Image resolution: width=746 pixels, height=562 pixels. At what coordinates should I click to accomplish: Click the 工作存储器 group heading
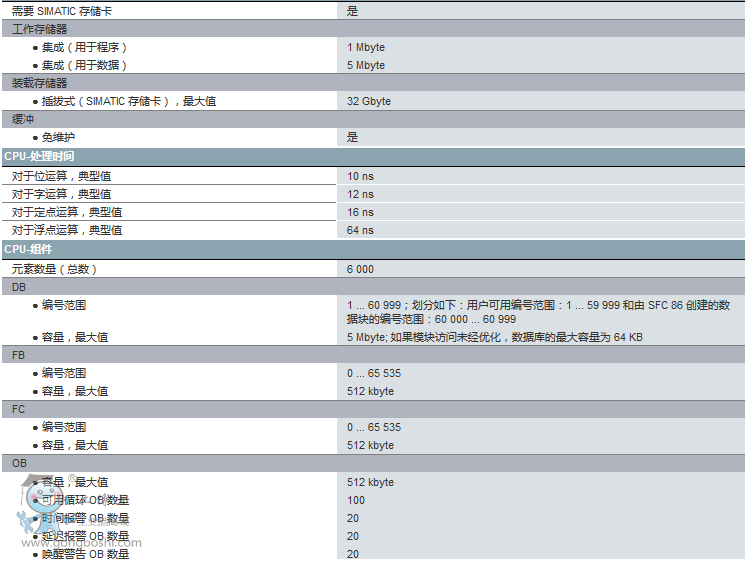click(x=39, y=29)
